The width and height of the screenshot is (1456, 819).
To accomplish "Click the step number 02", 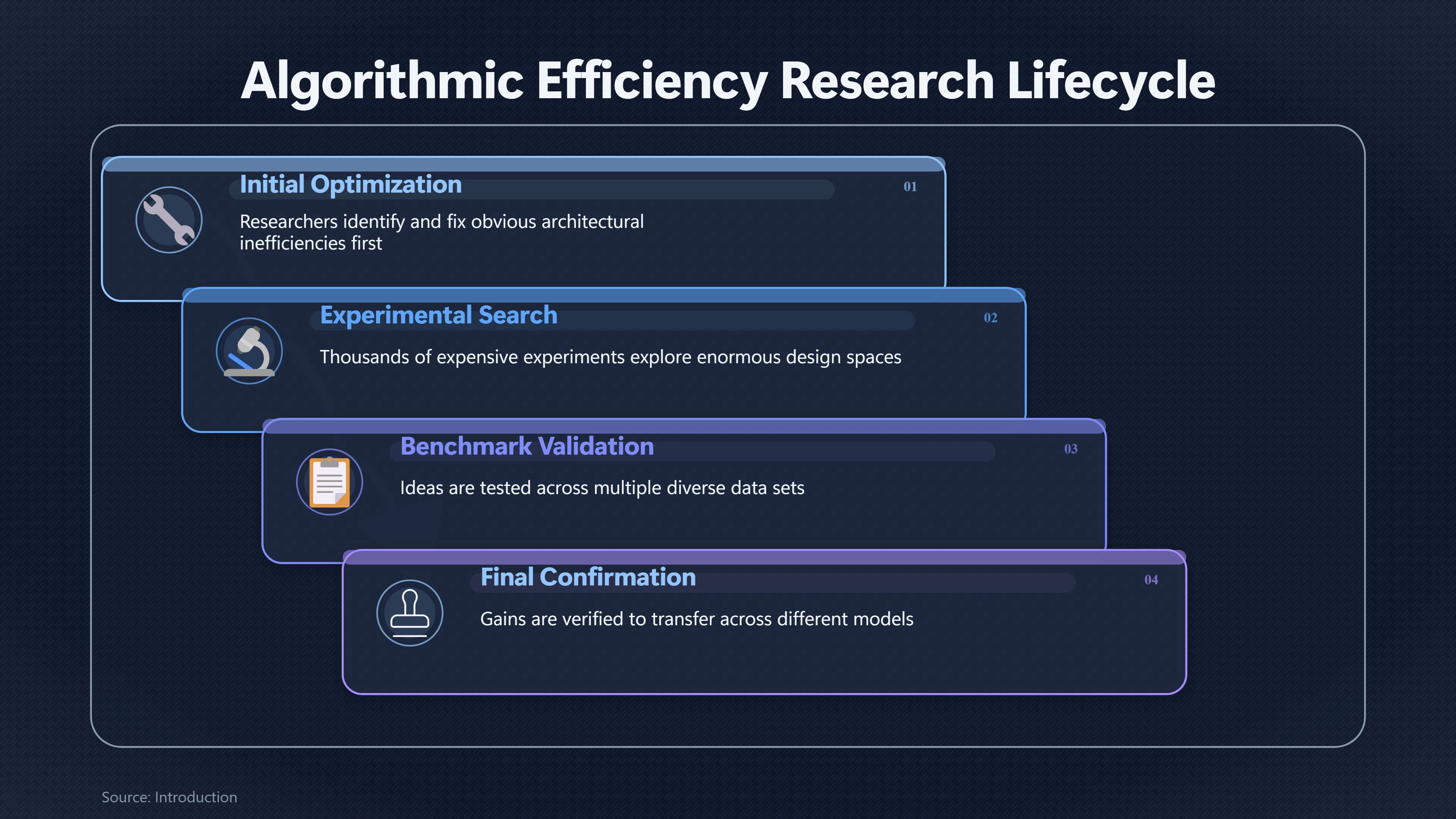I will pos(990,318).
